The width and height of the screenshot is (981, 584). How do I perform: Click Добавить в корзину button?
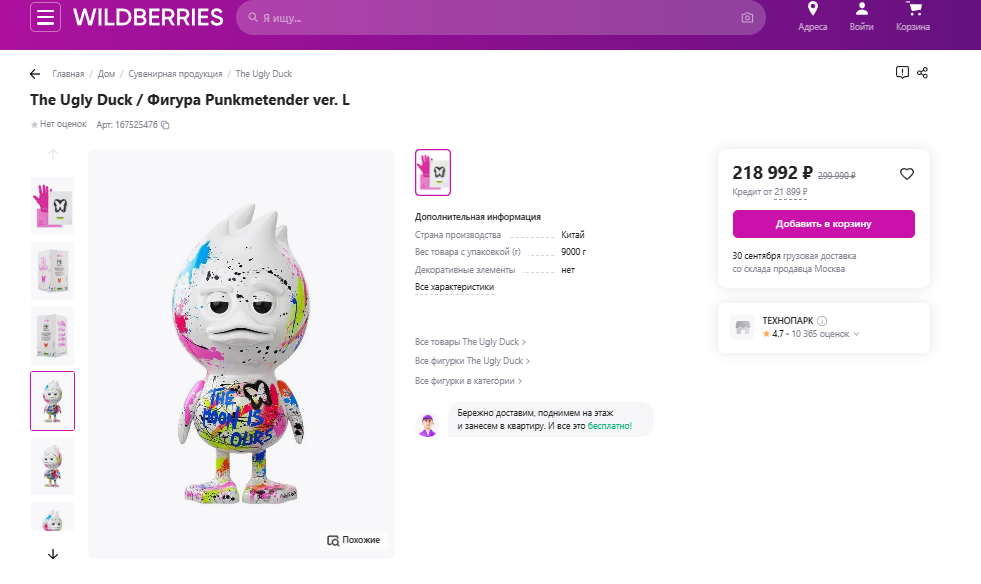pyautogui.click(x=823, y=224)
